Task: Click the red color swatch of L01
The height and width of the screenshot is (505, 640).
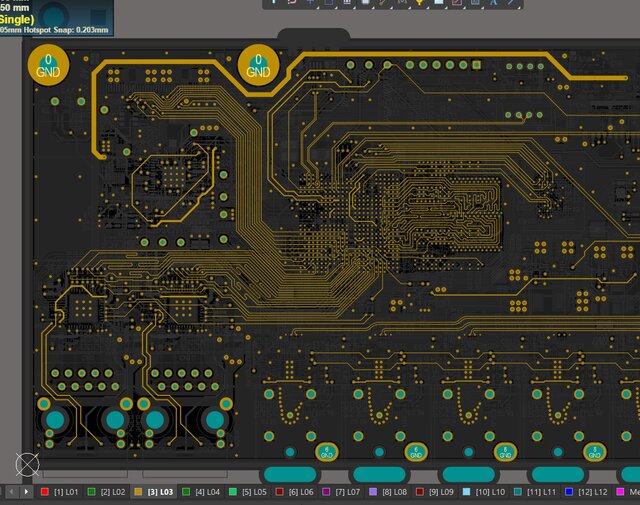Action: click(x=45, y=492)
